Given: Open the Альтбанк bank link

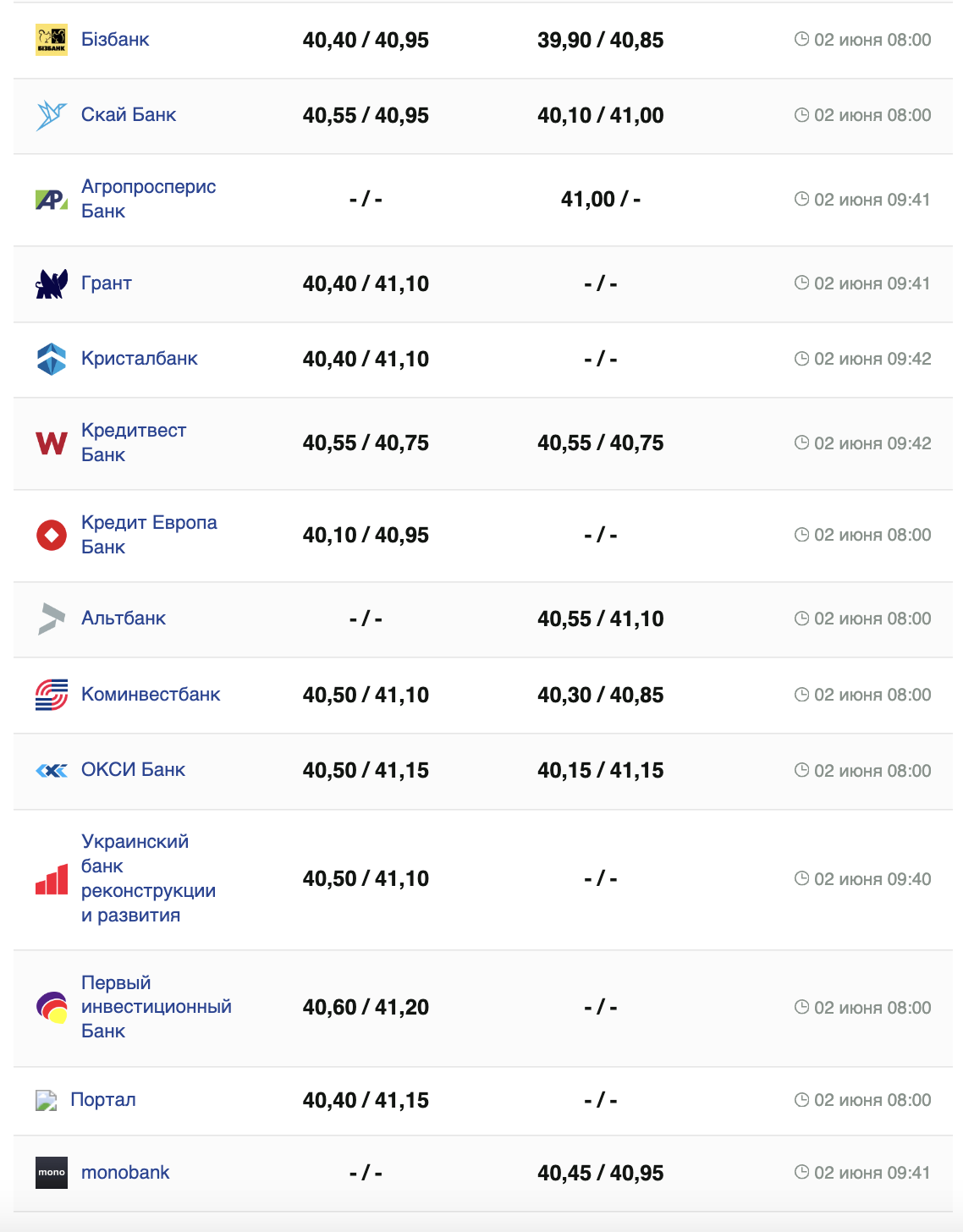Looking at the screenshot, I should 124,619.
